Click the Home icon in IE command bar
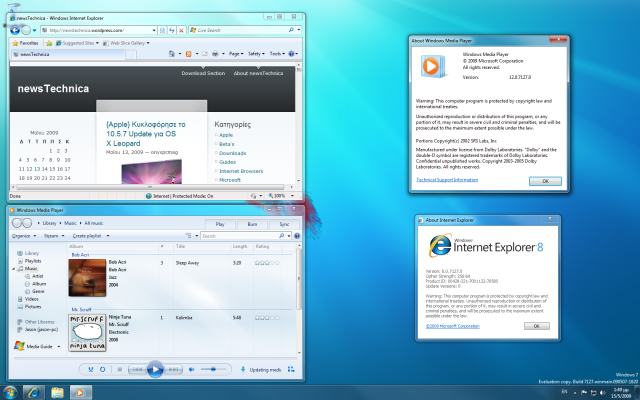 point(172,54)
